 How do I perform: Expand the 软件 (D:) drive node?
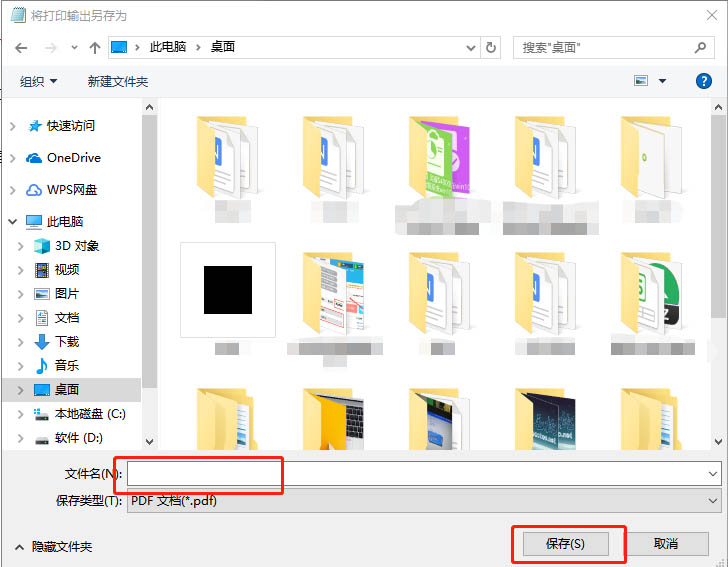click(20, 438)
